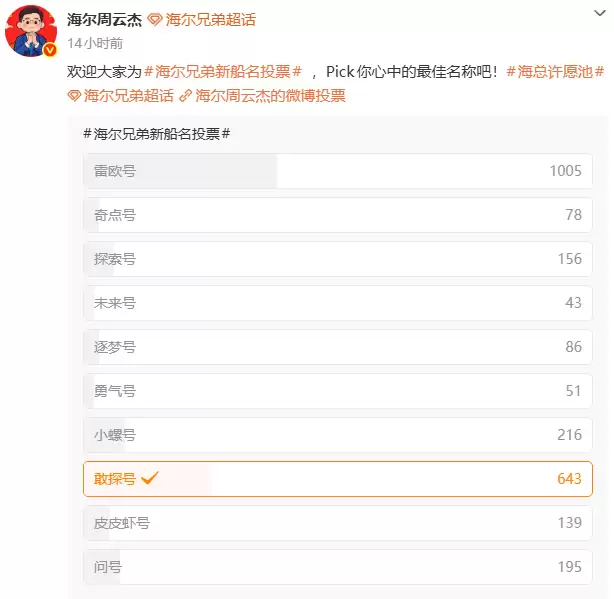Vote for 小螺号 in the poll
This screenshot has width=614, height=599.
[337, 435]
